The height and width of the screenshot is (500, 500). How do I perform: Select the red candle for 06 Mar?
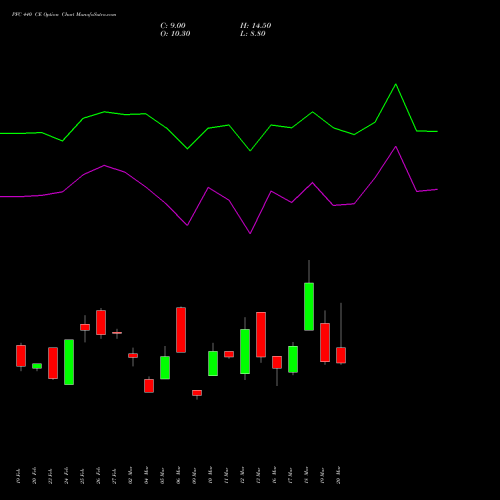(x=181, y=330)
